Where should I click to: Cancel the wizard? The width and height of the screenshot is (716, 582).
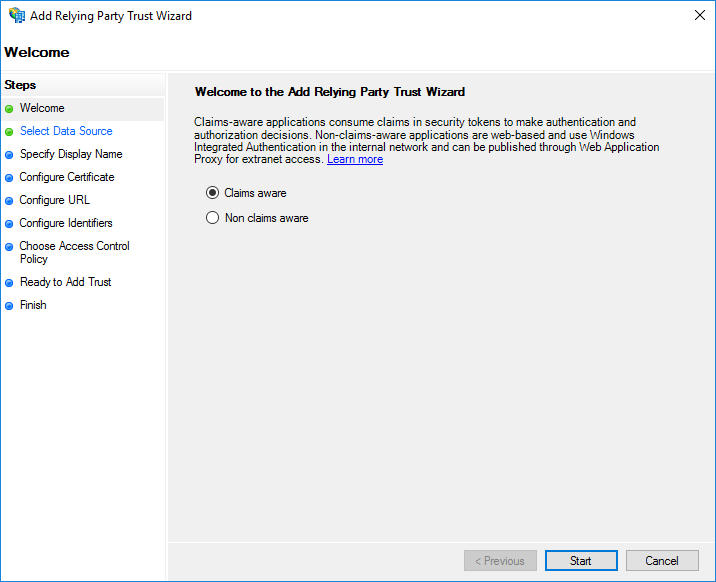coord(661,561)
